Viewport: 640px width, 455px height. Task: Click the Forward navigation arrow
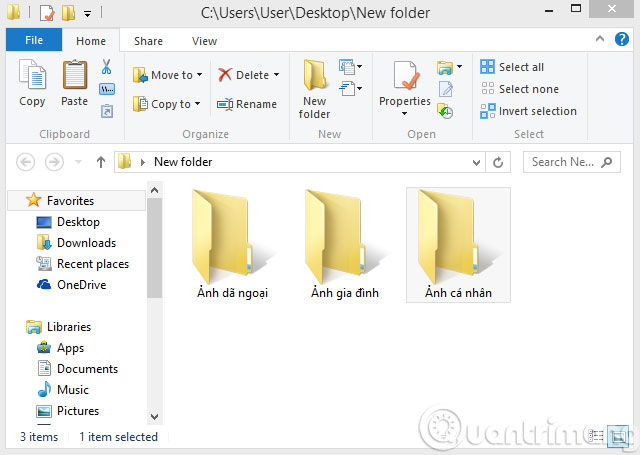54,162
